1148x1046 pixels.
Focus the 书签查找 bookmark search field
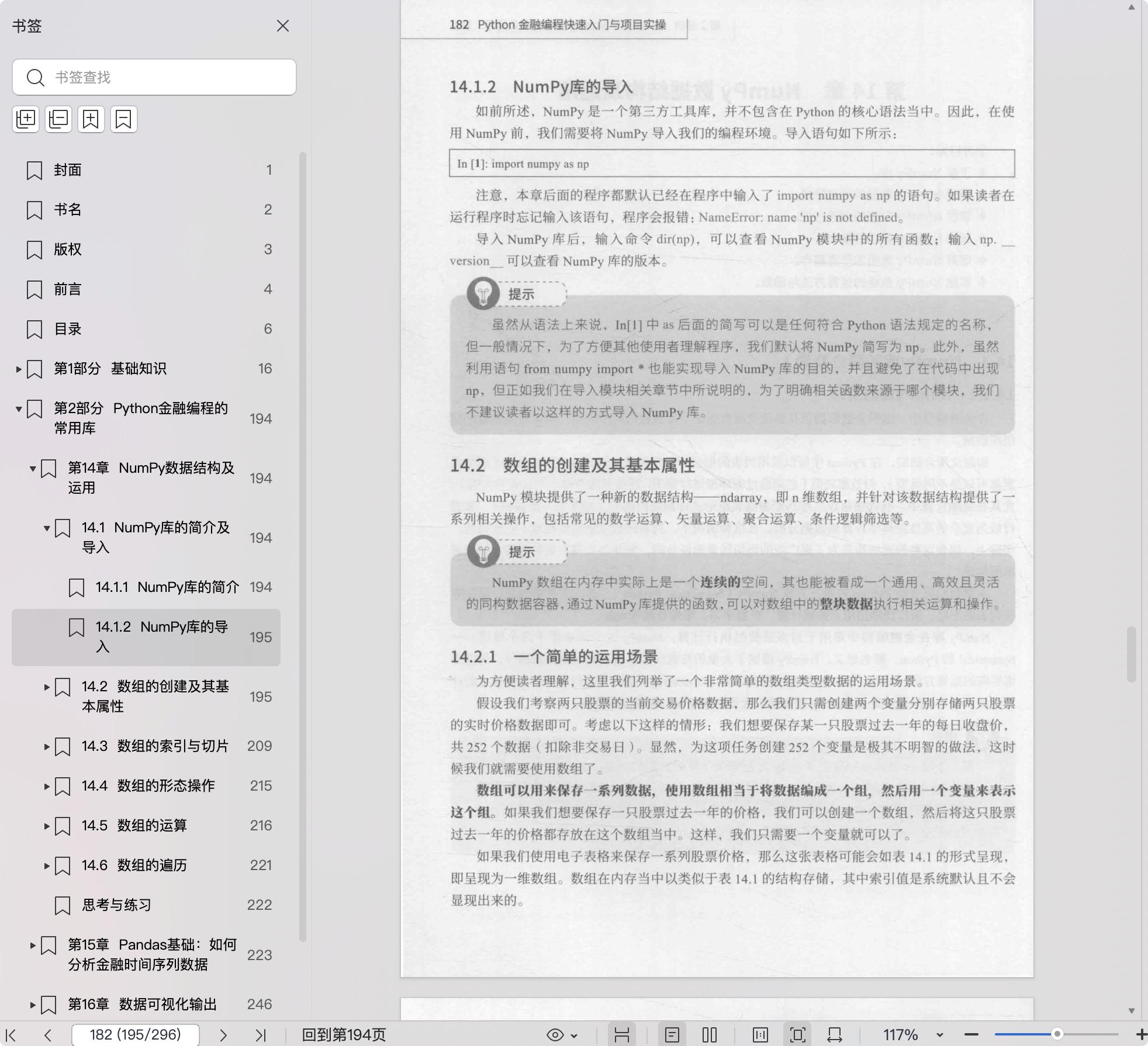click(x=154, y=77)
